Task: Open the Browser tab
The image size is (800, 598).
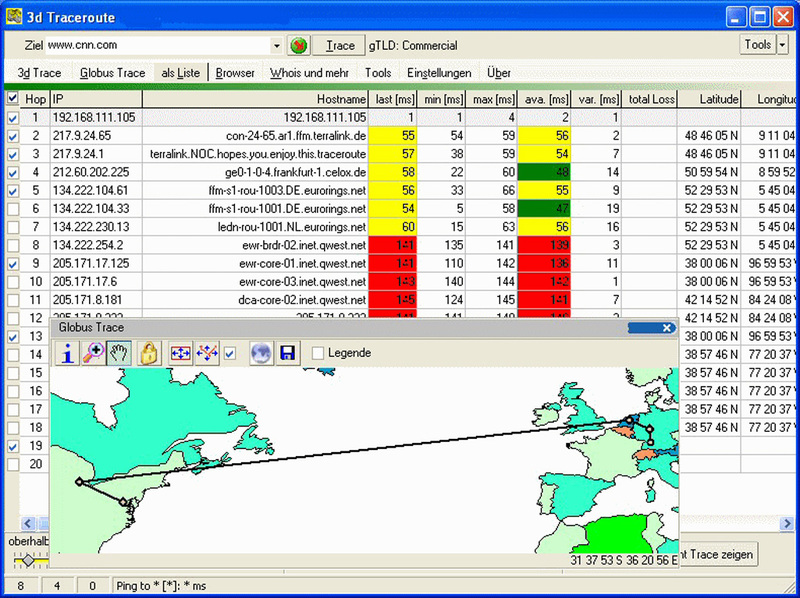Action: point(235,73)
